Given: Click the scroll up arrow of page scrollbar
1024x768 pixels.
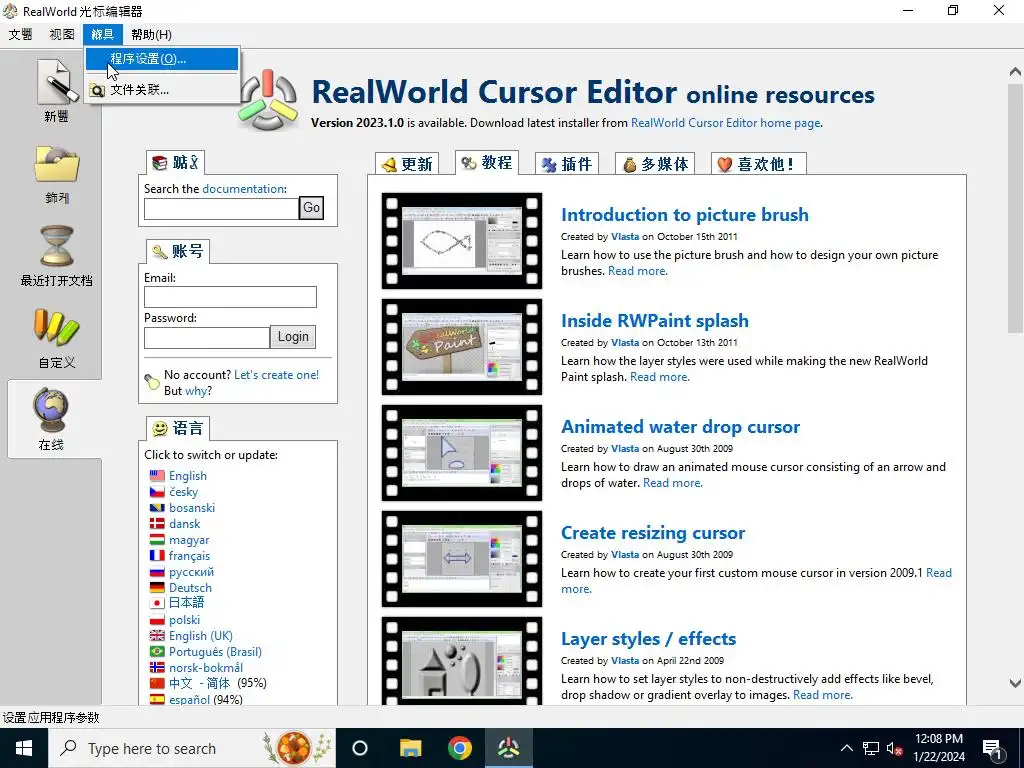Looking at the screenshot, I should pyautogui.click(x=1015, y=72).
